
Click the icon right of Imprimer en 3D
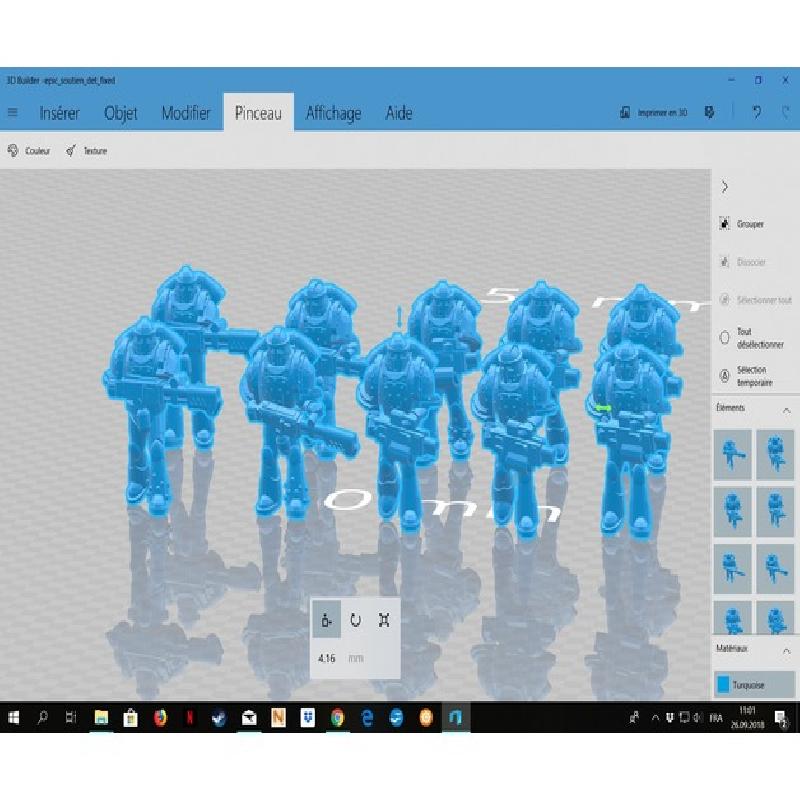click(709, 112)
